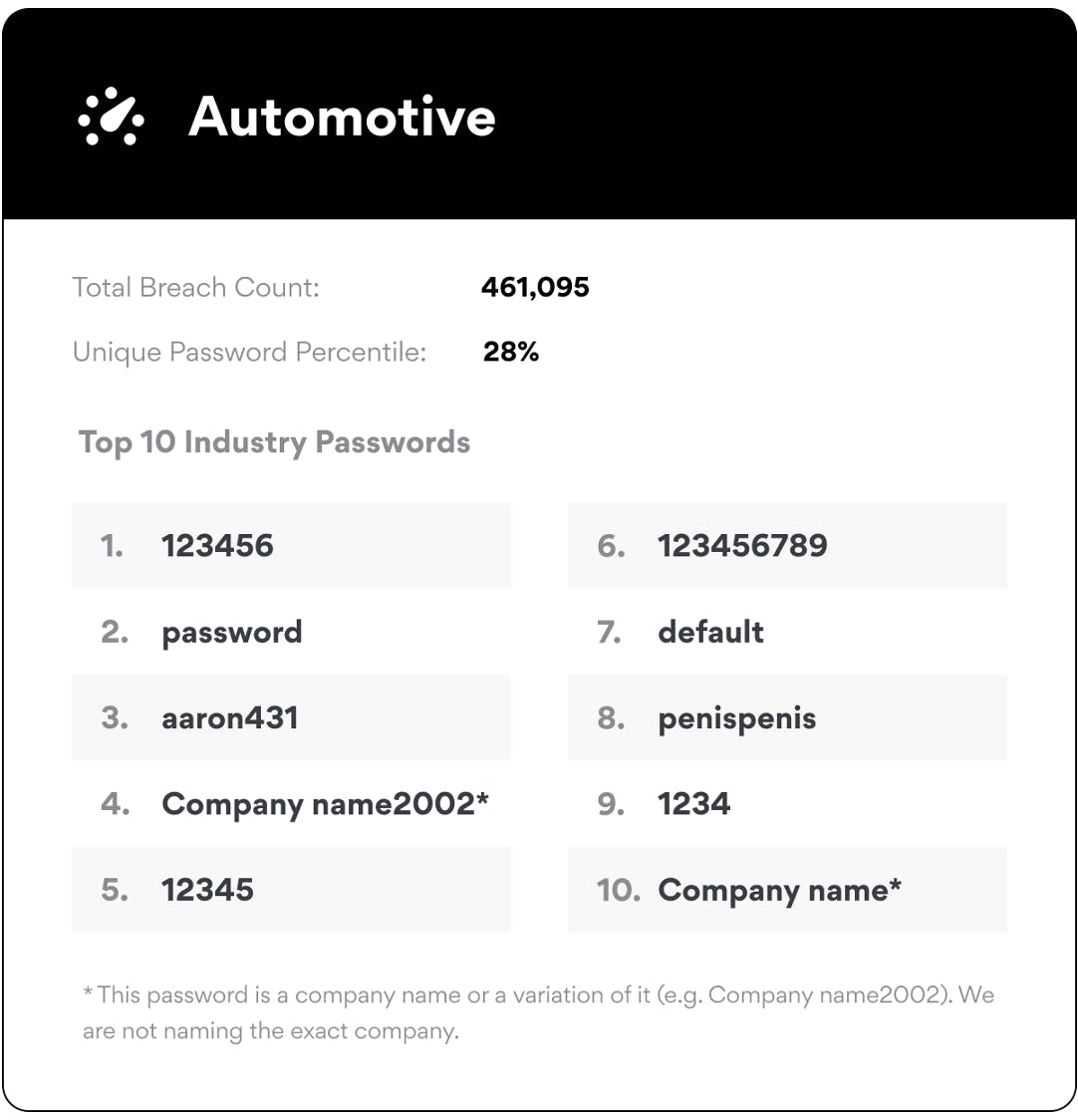Click the Automotive speedometer icon
The width and height of the screenshot is (1078, 1120).
(111, 118)
